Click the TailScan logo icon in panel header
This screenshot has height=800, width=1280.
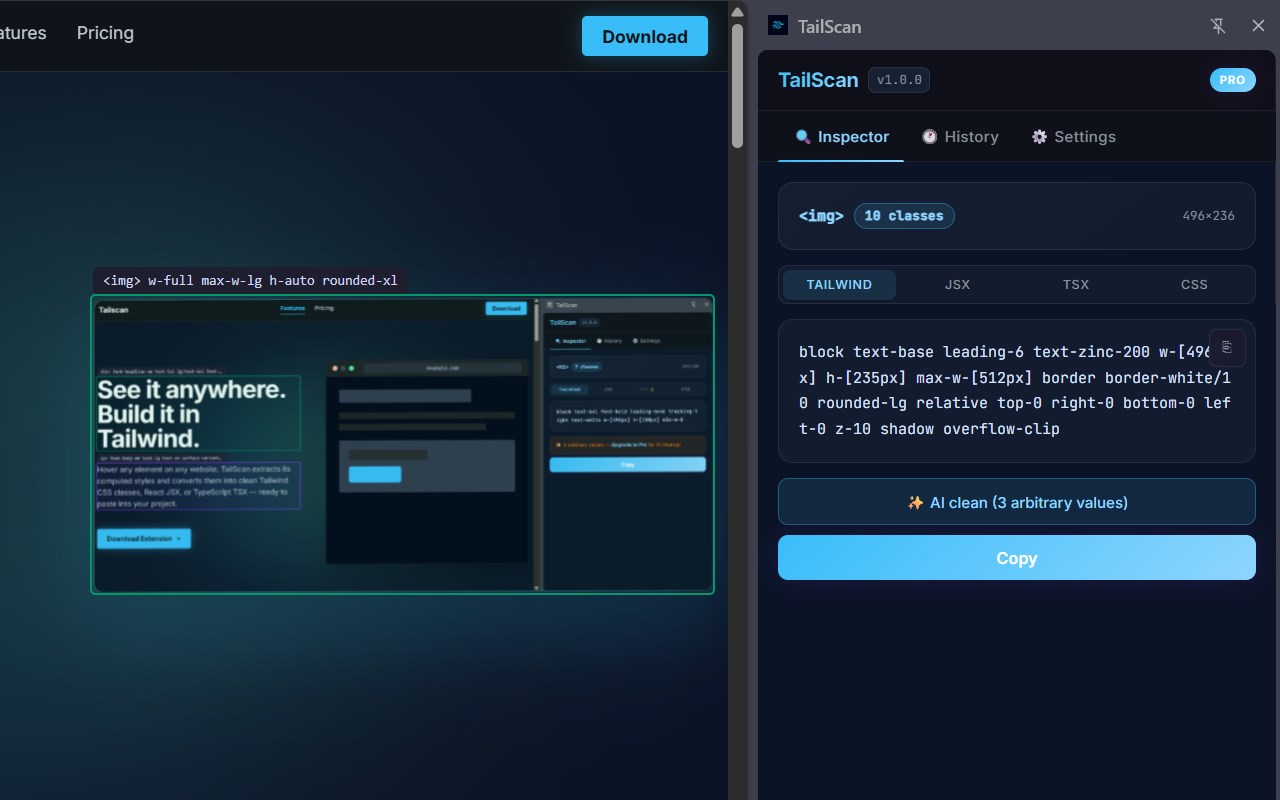pyautogui.click(x=777, y=26)
